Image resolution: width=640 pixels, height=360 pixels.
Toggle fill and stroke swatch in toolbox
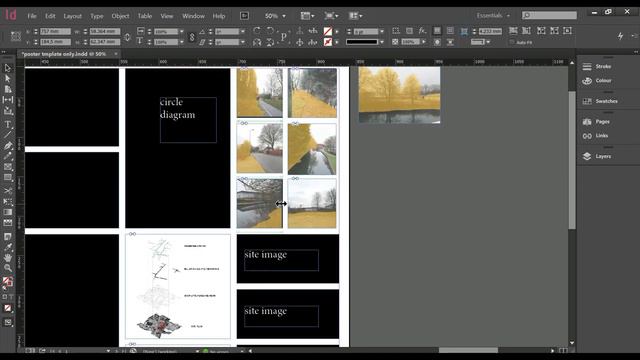(7, 282)
